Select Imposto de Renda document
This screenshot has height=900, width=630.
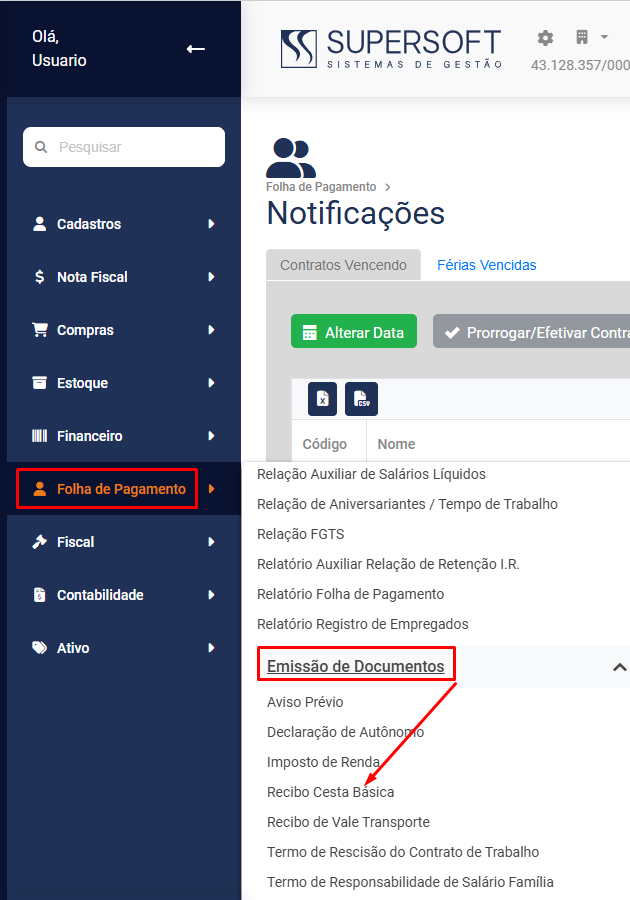click(x=323, y=762)
